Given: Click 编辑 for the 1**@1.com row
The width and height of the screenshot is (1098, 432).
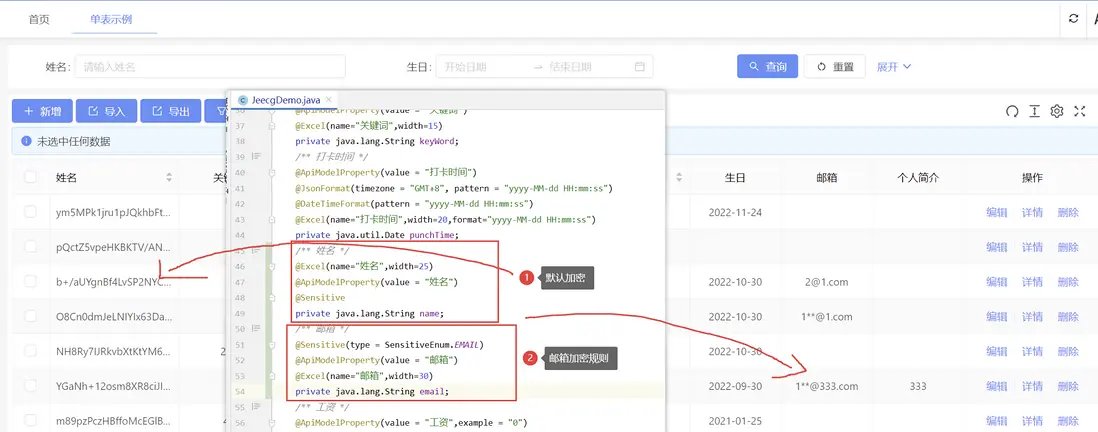Looking at the screenshot, I should coord(996,316).
